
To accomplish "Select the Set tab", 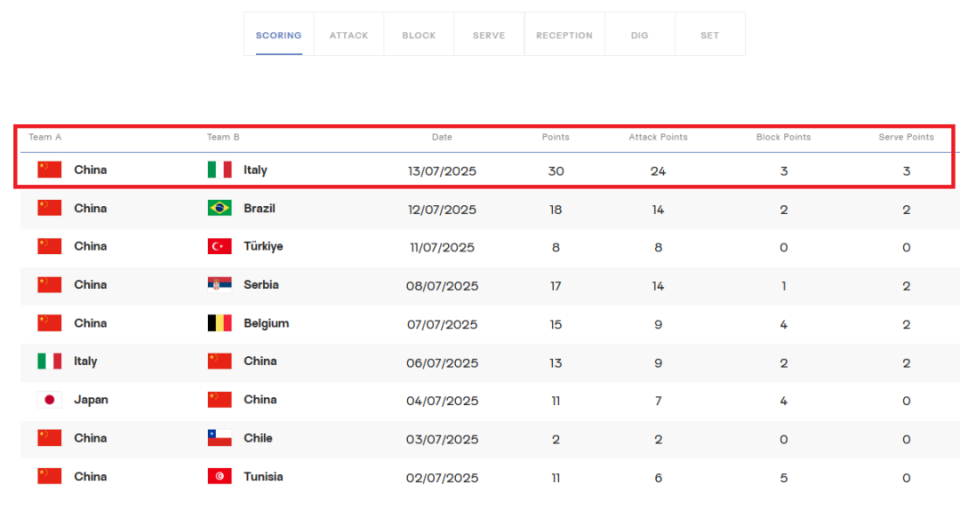I will [x=710, y=35].
